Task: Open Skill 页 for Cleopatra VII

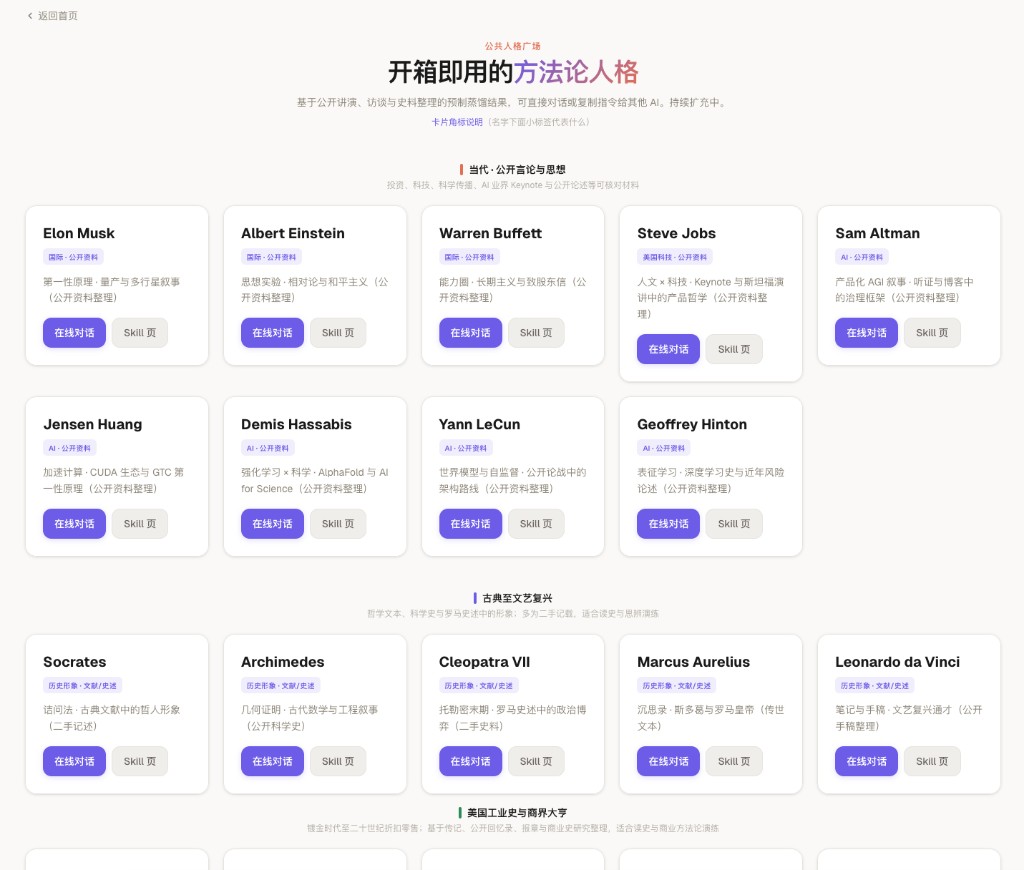Action: 536,761
